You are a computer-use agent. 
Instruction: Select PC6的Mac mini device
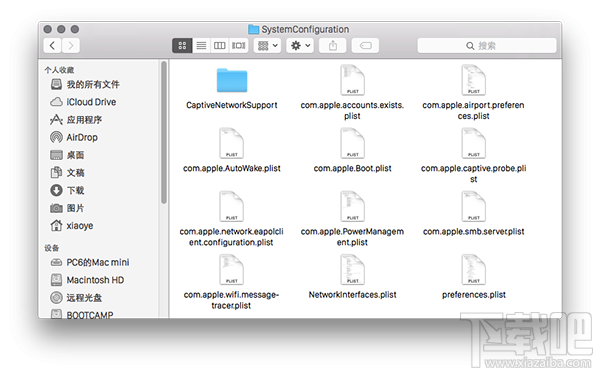click(x=90, y=262)
